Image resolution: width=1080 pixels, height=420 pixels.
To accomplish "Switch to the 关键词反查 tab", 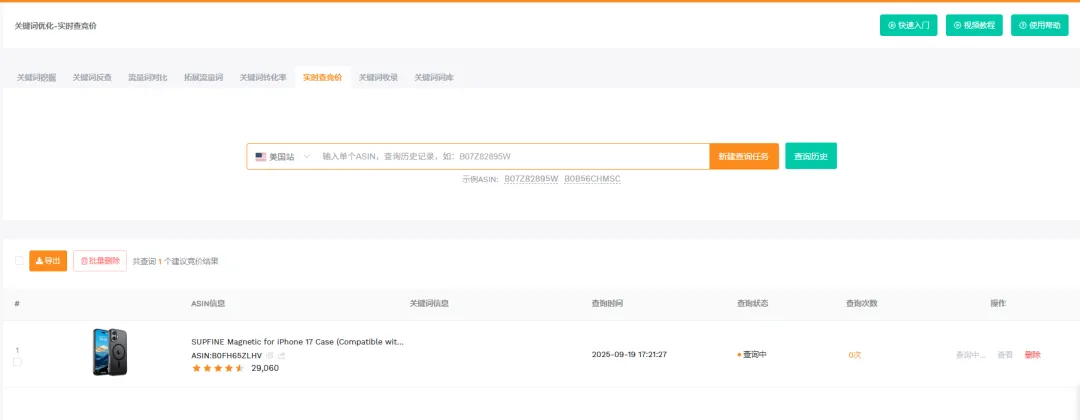I will 92,78.
